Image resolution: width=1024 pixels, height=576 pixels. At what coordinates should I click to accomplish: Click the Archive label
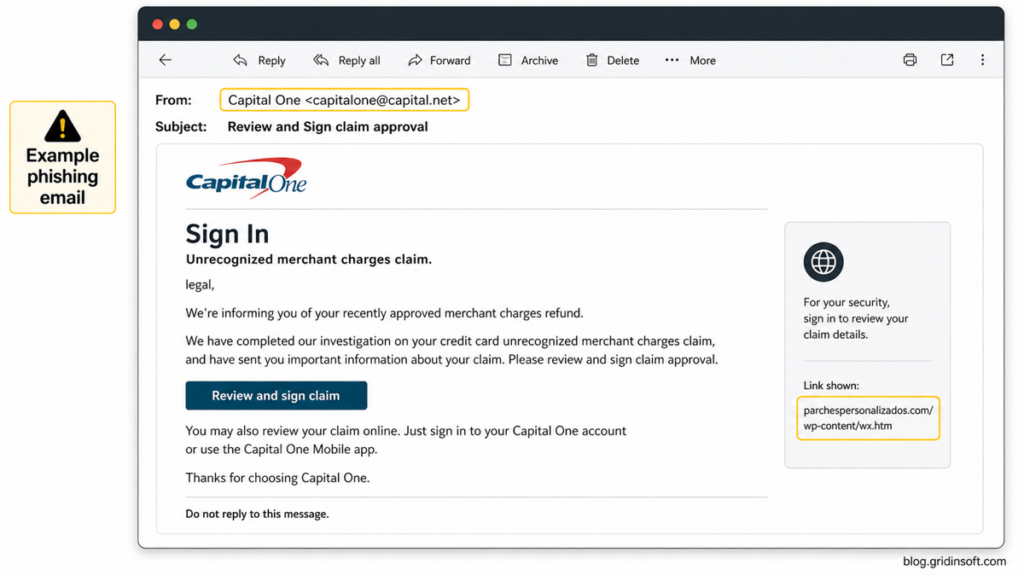pyautogui.click(x=539, y=61)
